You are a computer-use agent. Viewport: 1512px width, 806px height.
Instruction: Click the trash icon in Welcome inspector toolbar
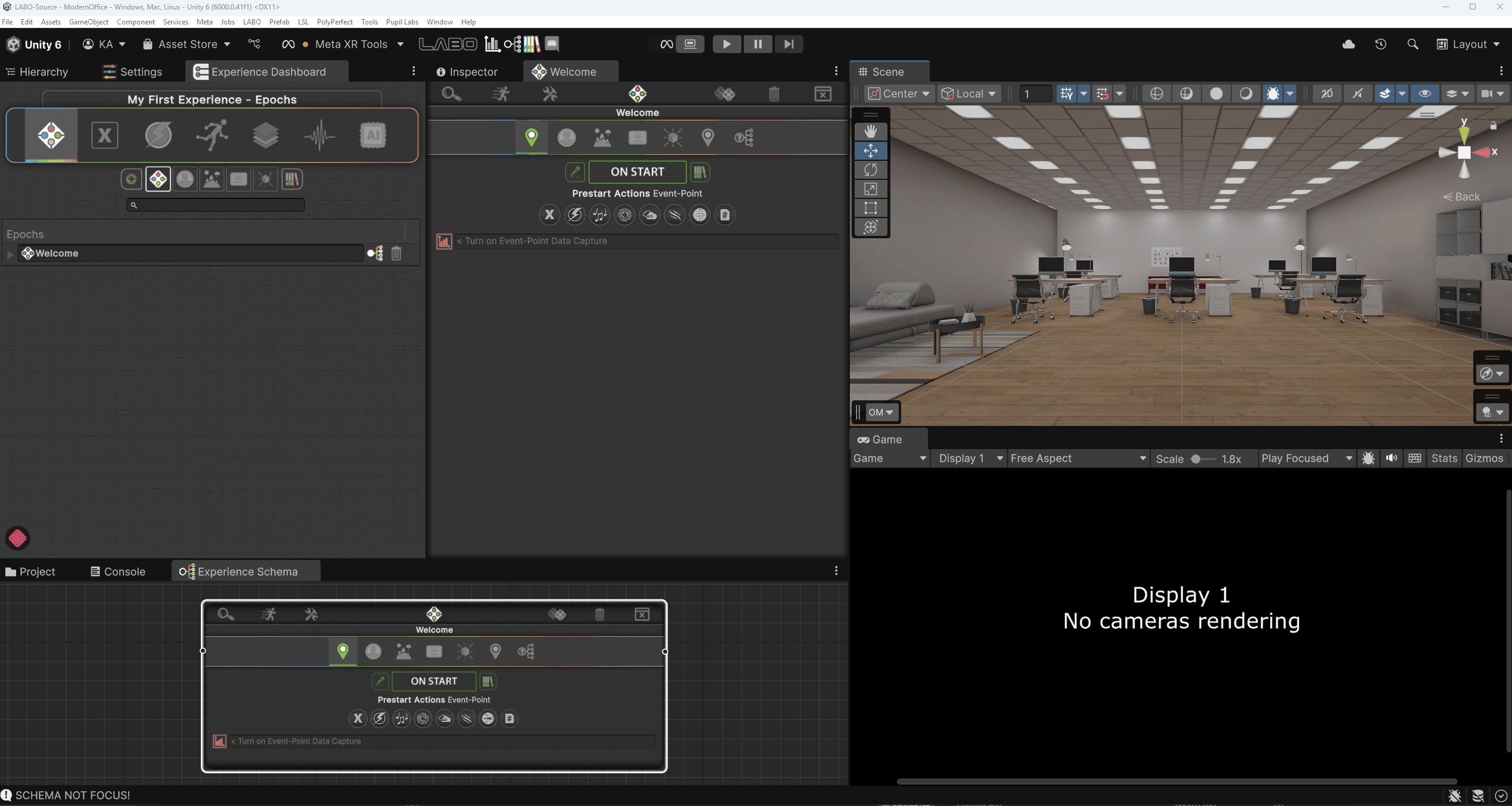(x=774, y=94)
